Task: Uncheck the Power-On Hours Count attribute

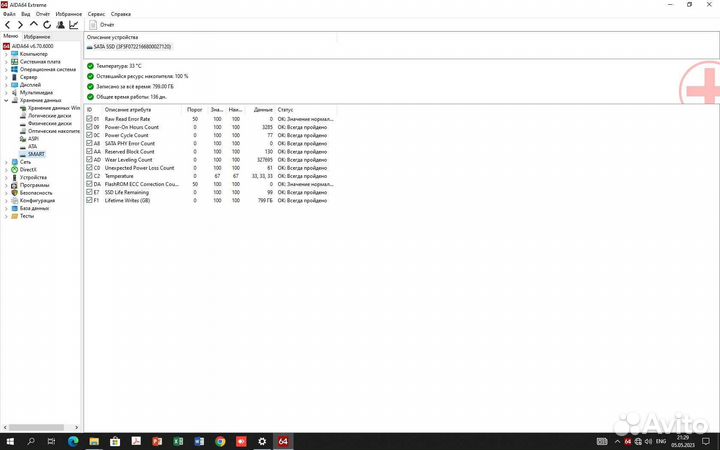Action: [x=89, y=127]
